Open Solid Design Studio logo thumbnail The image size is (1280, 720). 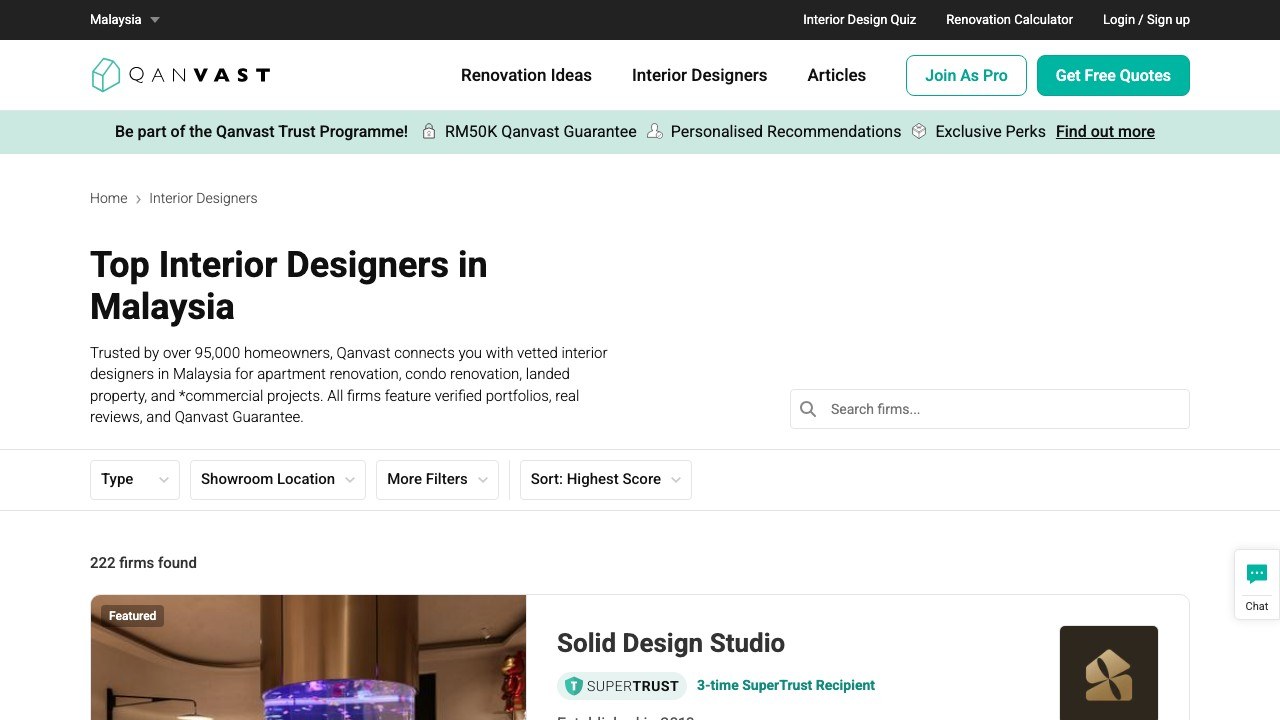coord(1109,673)
